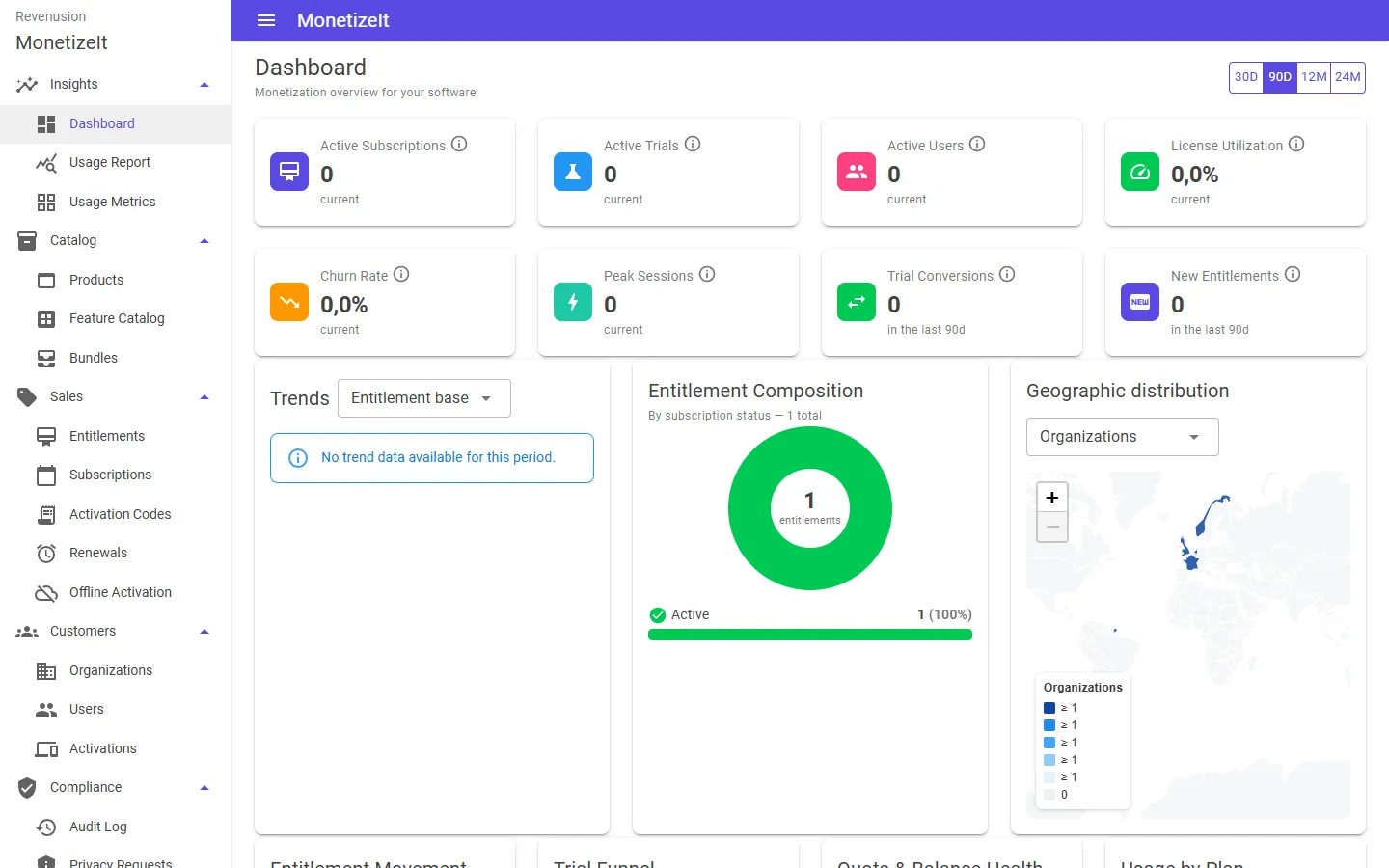Go to Activations
The height and width of the screenshot is (868, 1389).
(x=116, y=748)
